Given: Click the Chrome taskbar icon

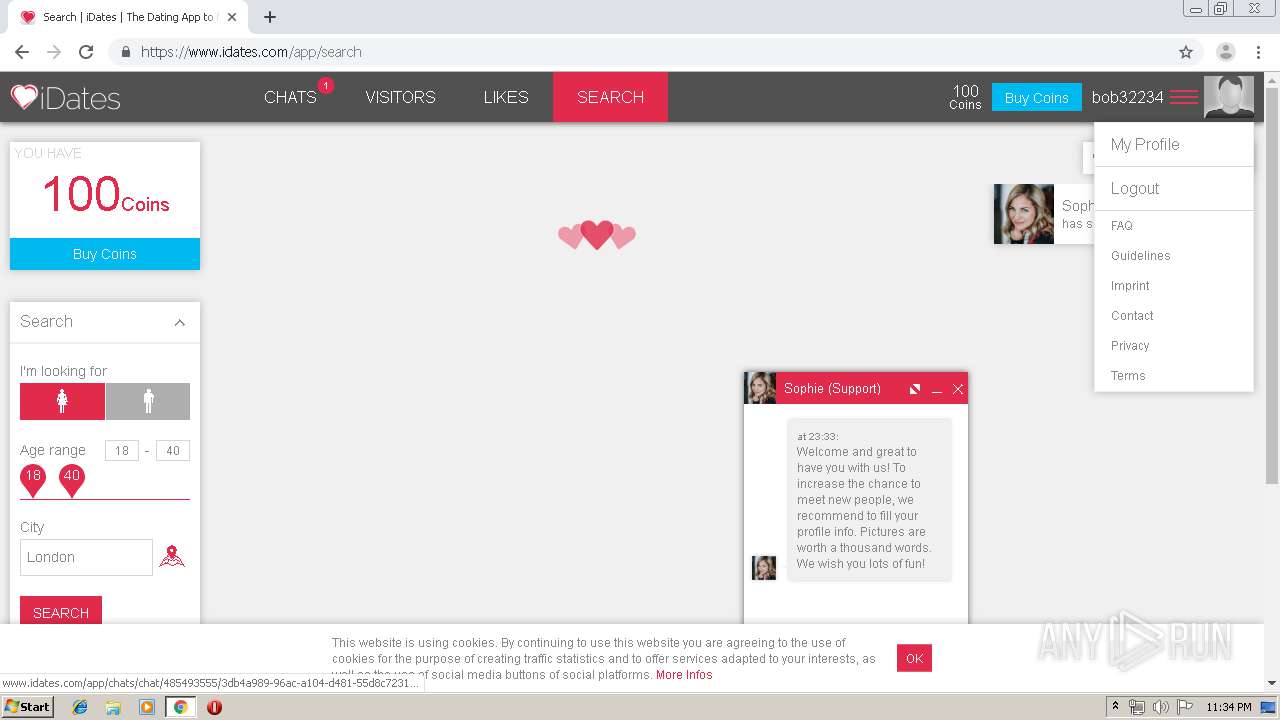Looking at the screenshot, I should (180, 707).
